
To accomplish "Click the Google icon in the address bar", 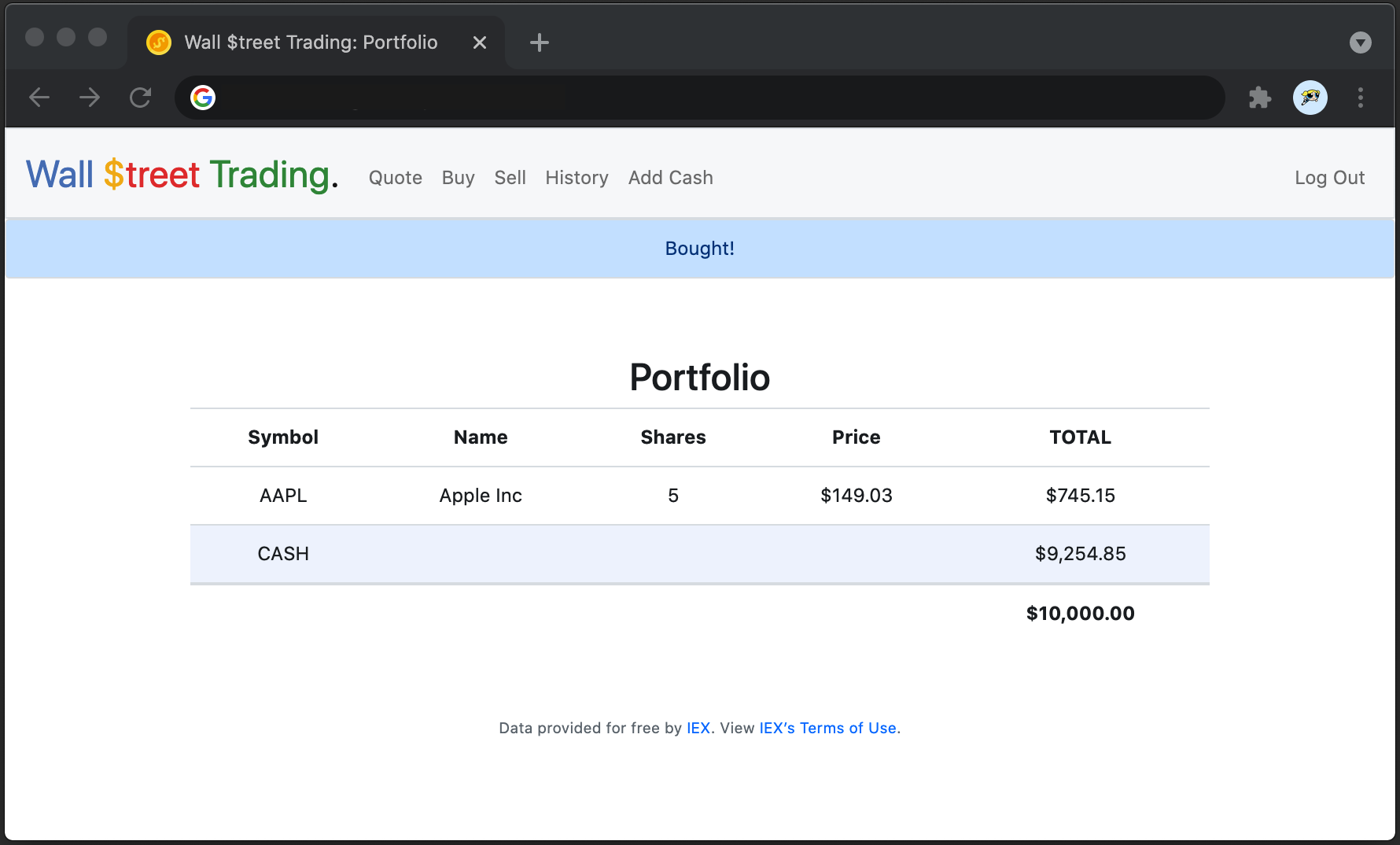I will click(x=203, y=98).
